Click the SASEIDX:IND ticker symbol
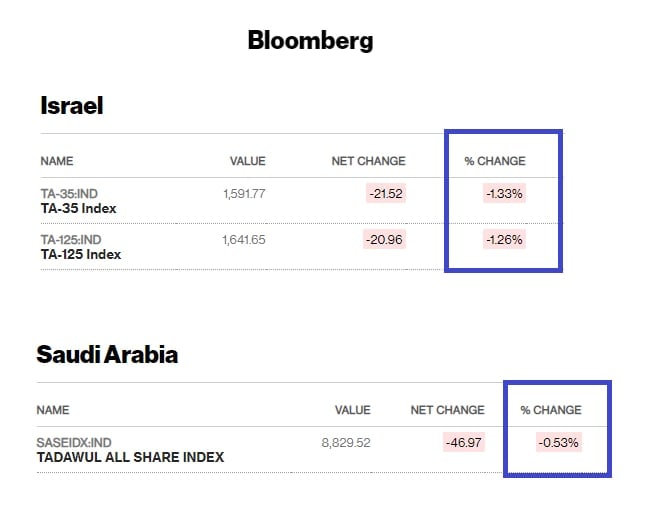 click(x=74, y=443)
